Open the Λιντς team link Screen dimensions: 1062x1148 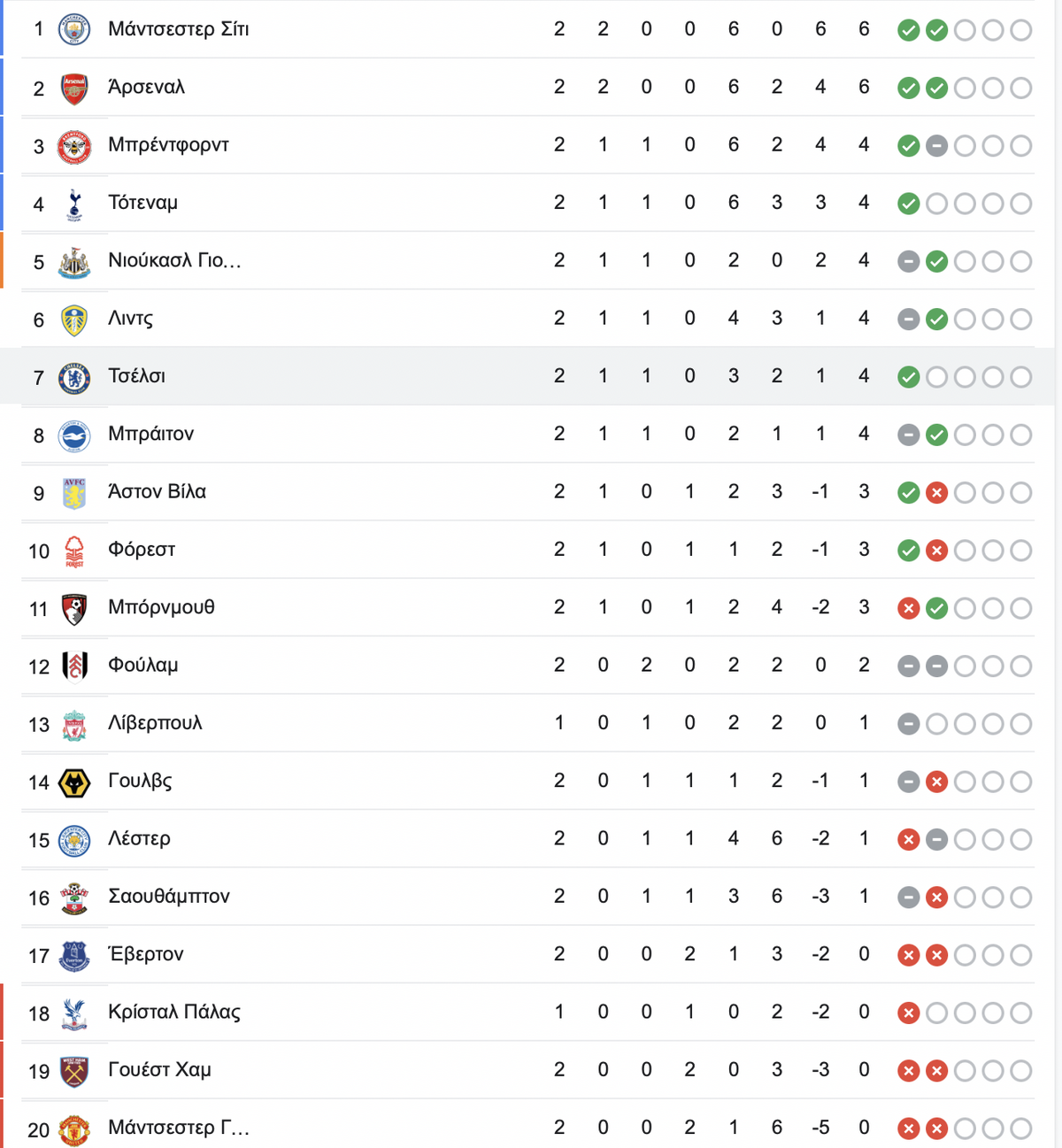point(130,319)
